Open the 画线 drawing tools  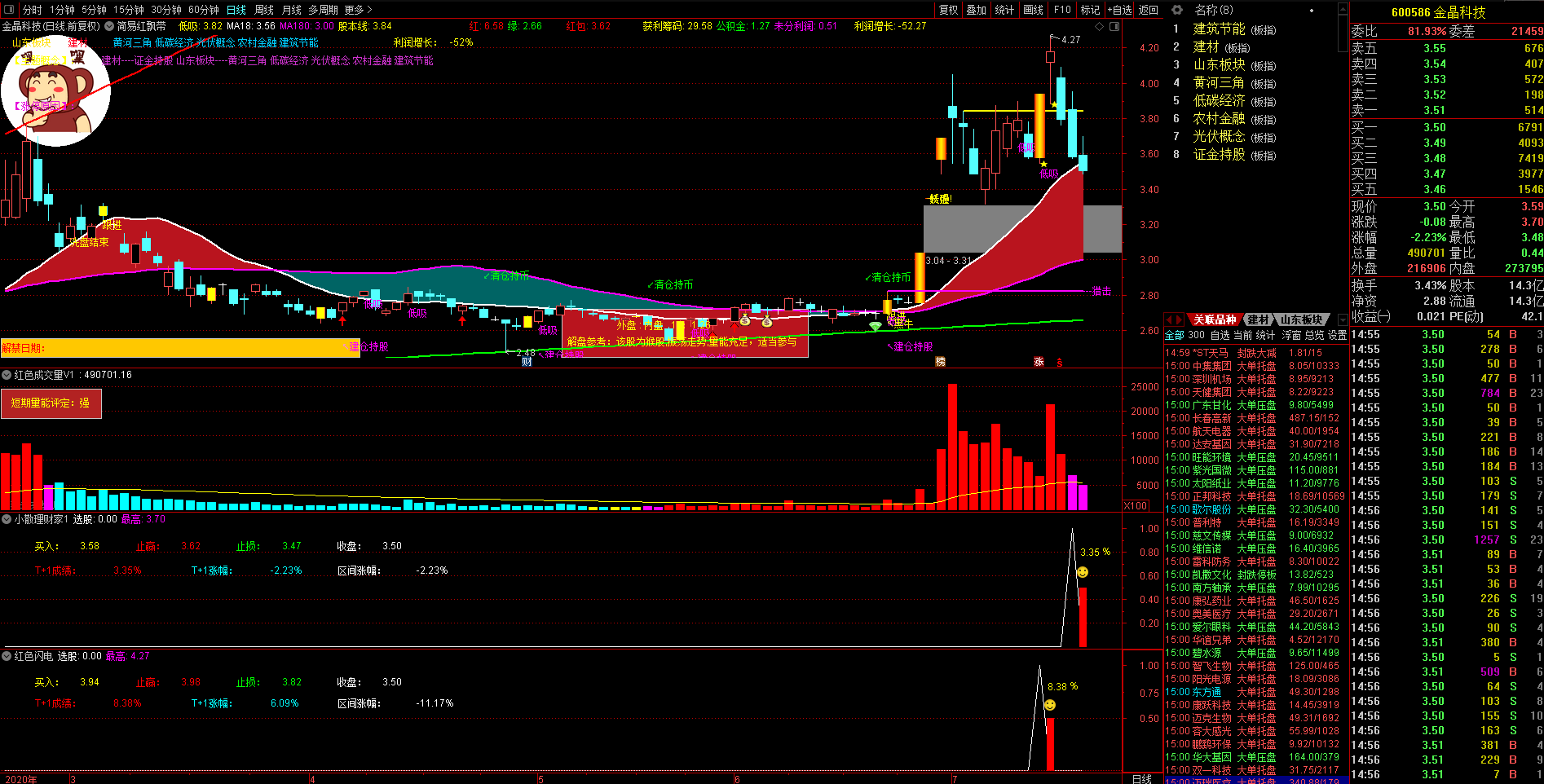[1034, 10]
